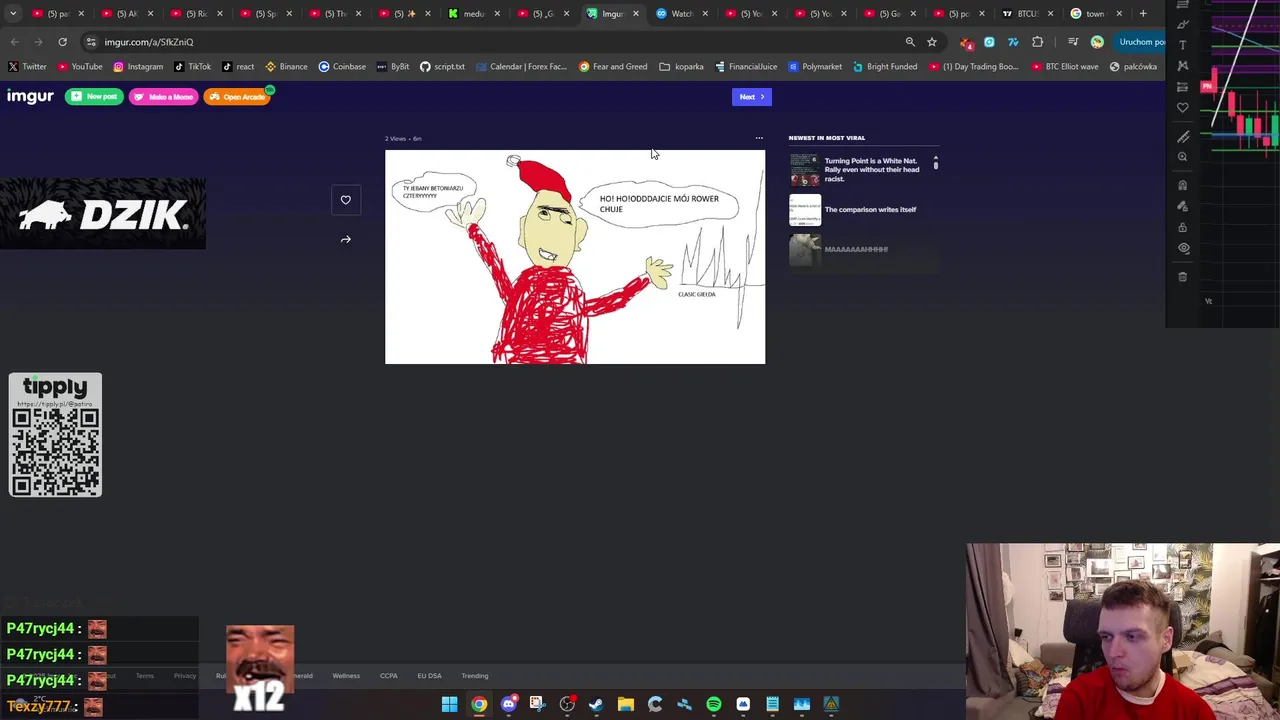Click the sidebar scrollbar in Most Viral

[936, 163]
